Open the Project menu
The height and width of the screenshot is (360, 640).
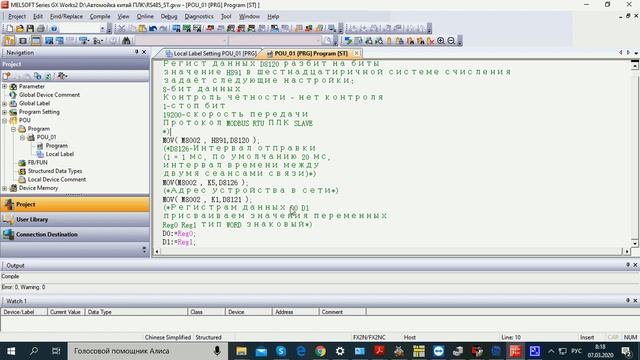pyautogui.click(x=17, y=16)
